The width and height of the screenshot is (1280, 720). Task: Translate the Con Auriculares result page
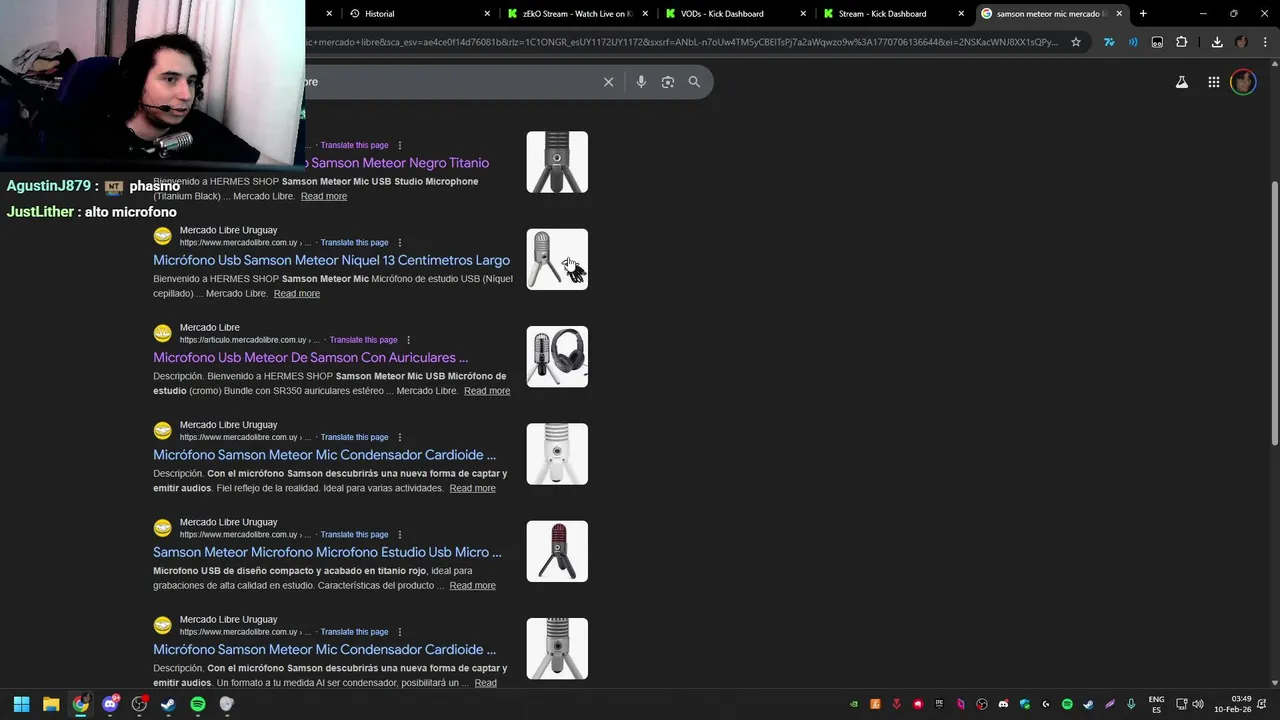pyautogui.click(x=363, y=340)
